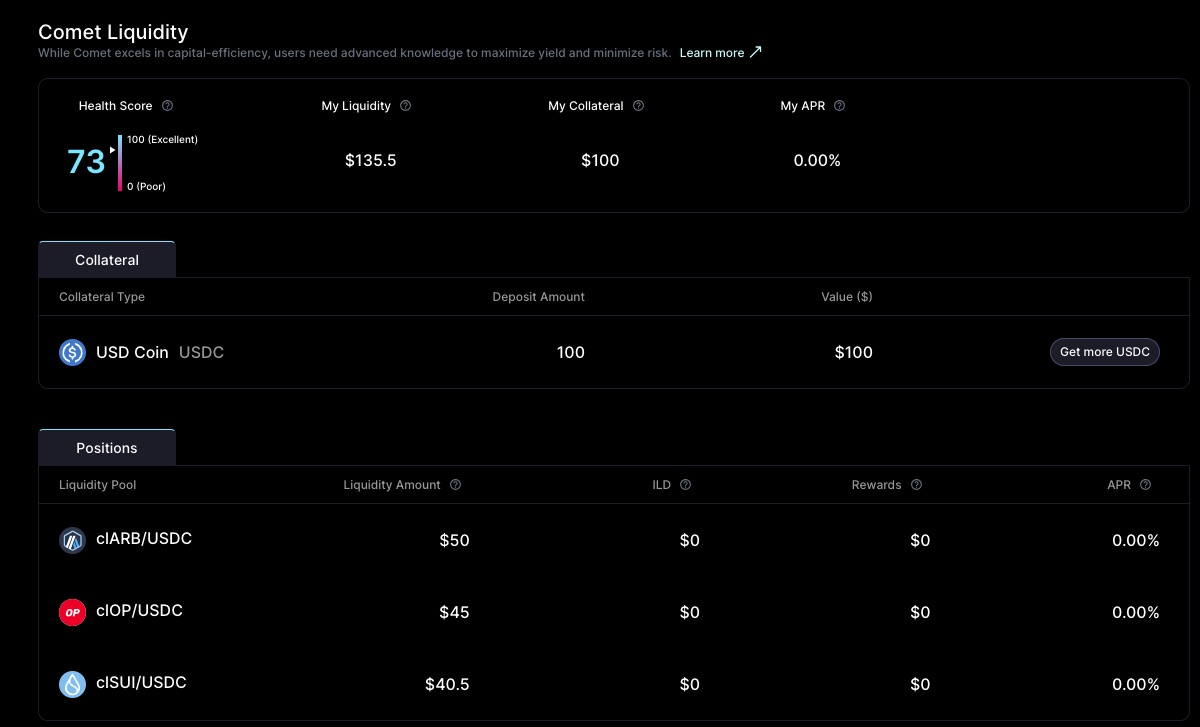The image size is (1200, 727).
Task: Click the My Collateral help icon
Action: [x=638, y=106]
